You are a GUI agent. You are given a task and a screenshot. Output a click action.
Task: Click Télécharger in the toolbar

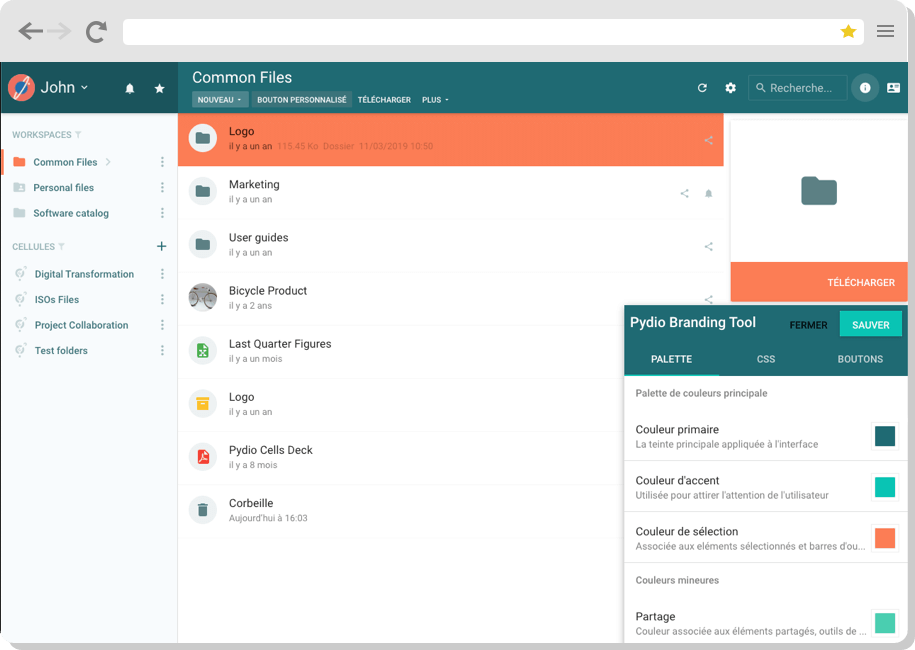[x=384, y=100]
